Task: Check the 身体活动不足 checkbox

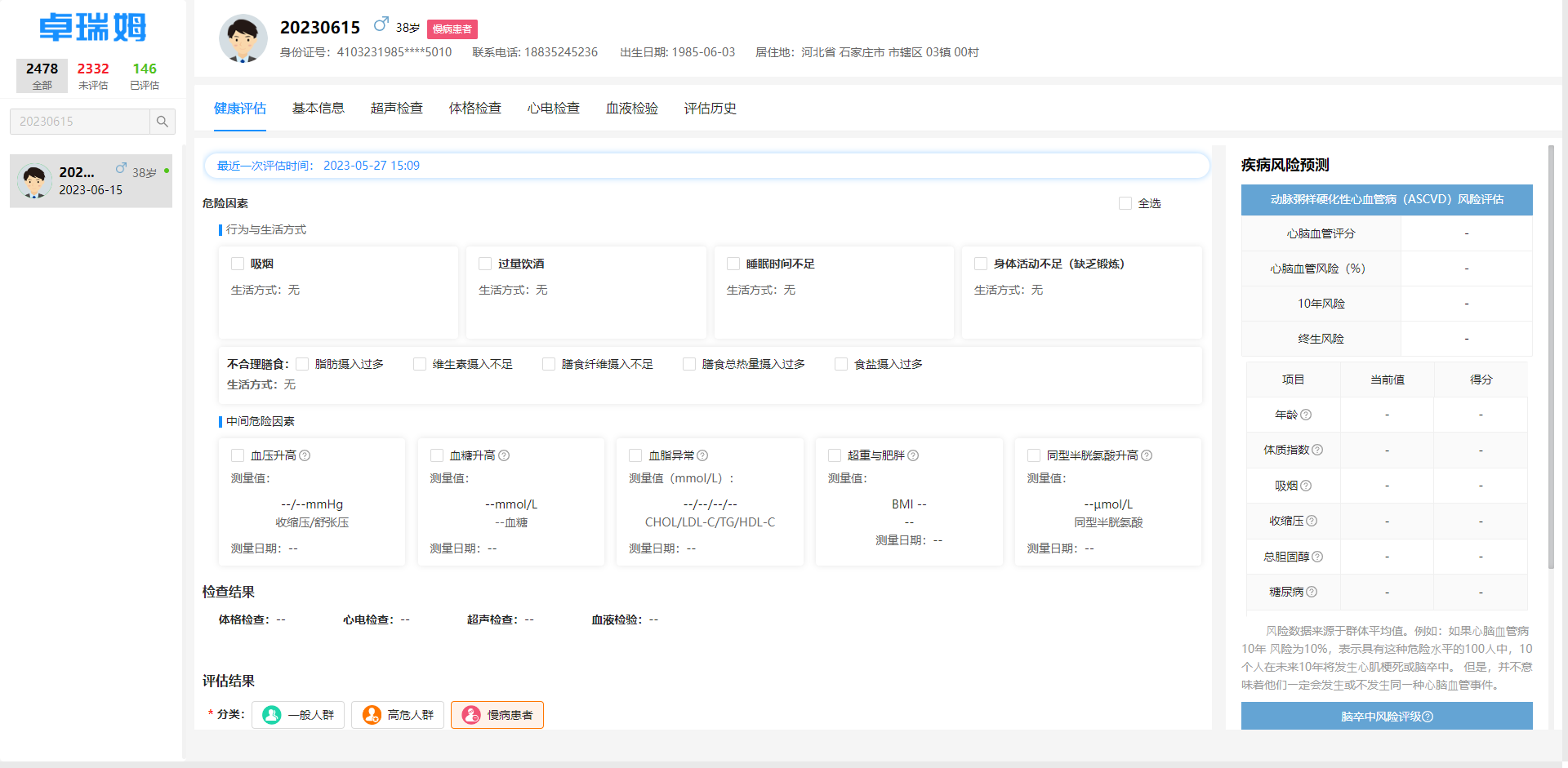Action: point(981,264)
